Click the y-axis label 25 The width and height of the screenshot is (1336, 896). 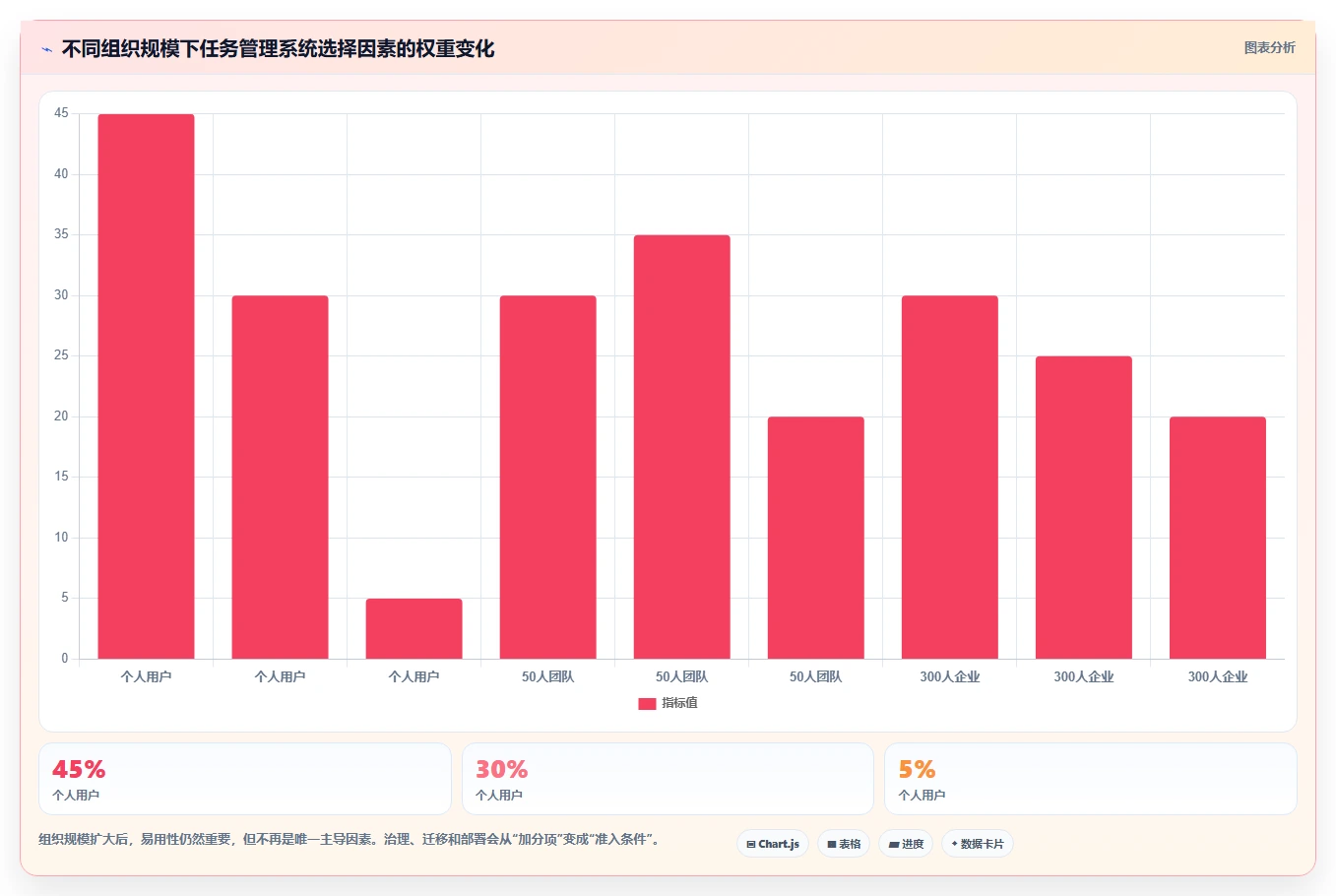61,355
